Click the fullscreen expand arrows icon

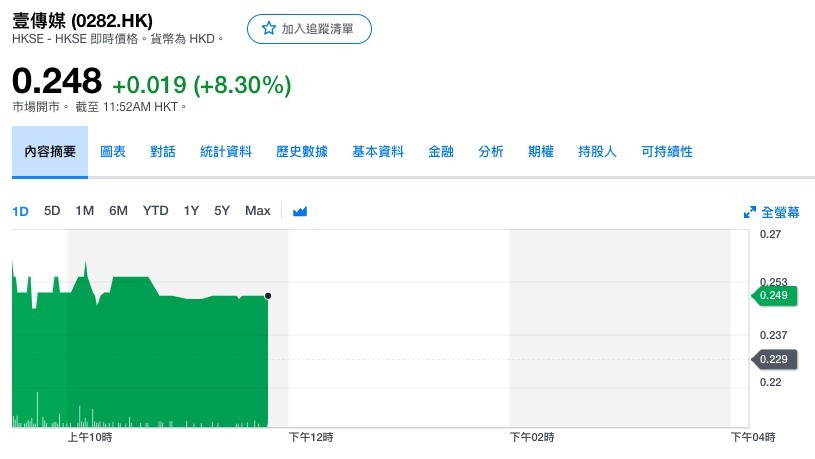(750, 212)
